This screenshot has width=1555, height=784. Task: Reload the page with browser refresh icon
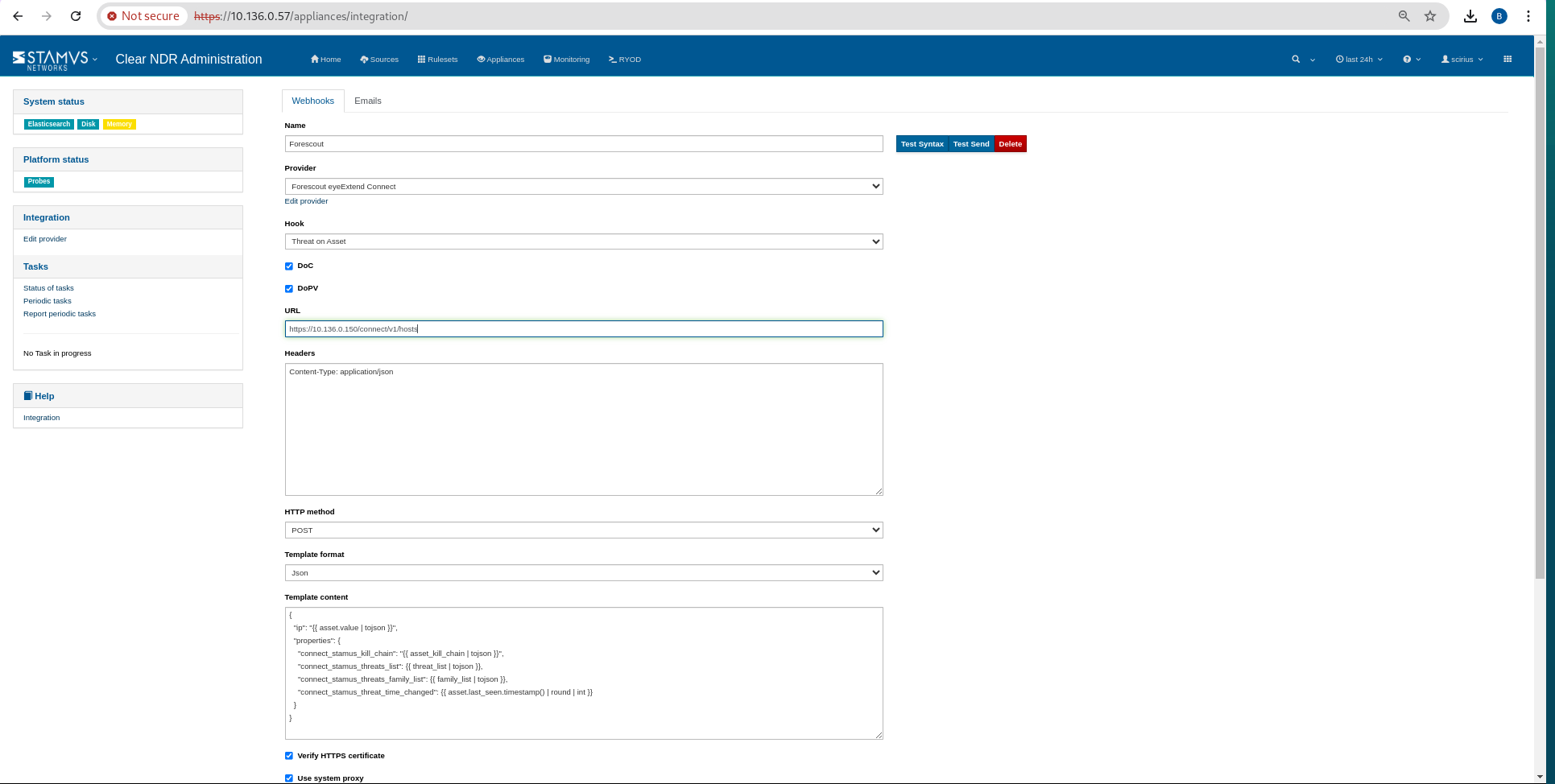coord(76,16)
